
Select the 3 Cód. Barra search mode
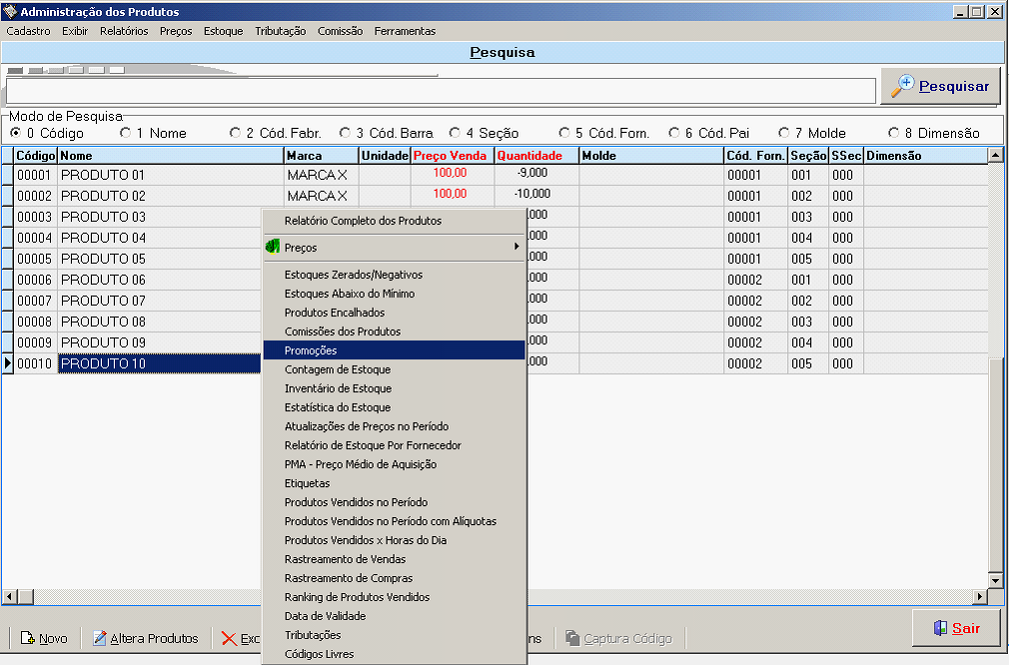(345, 133)
